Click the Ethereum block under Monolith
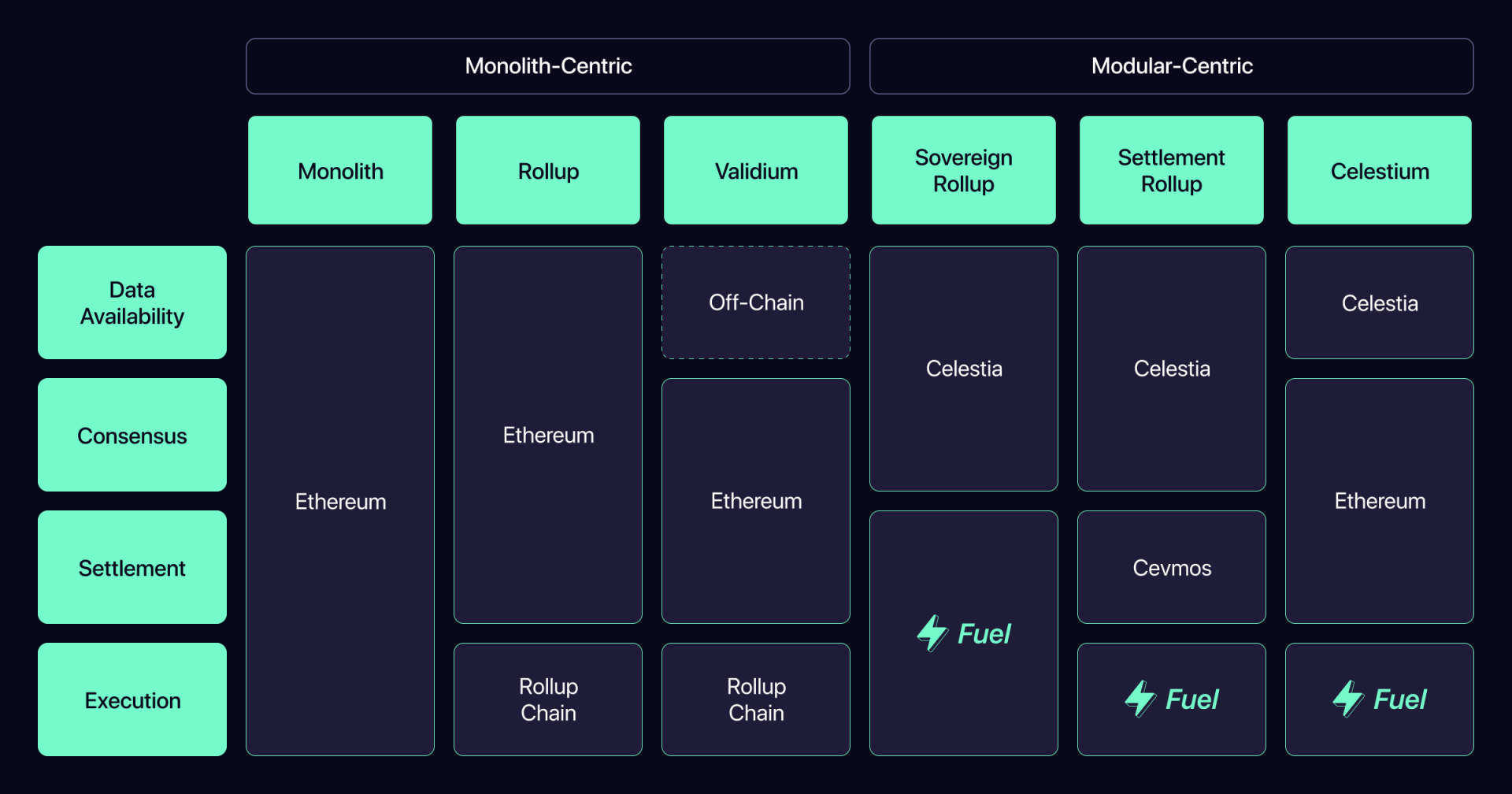 tap(340, 501)
